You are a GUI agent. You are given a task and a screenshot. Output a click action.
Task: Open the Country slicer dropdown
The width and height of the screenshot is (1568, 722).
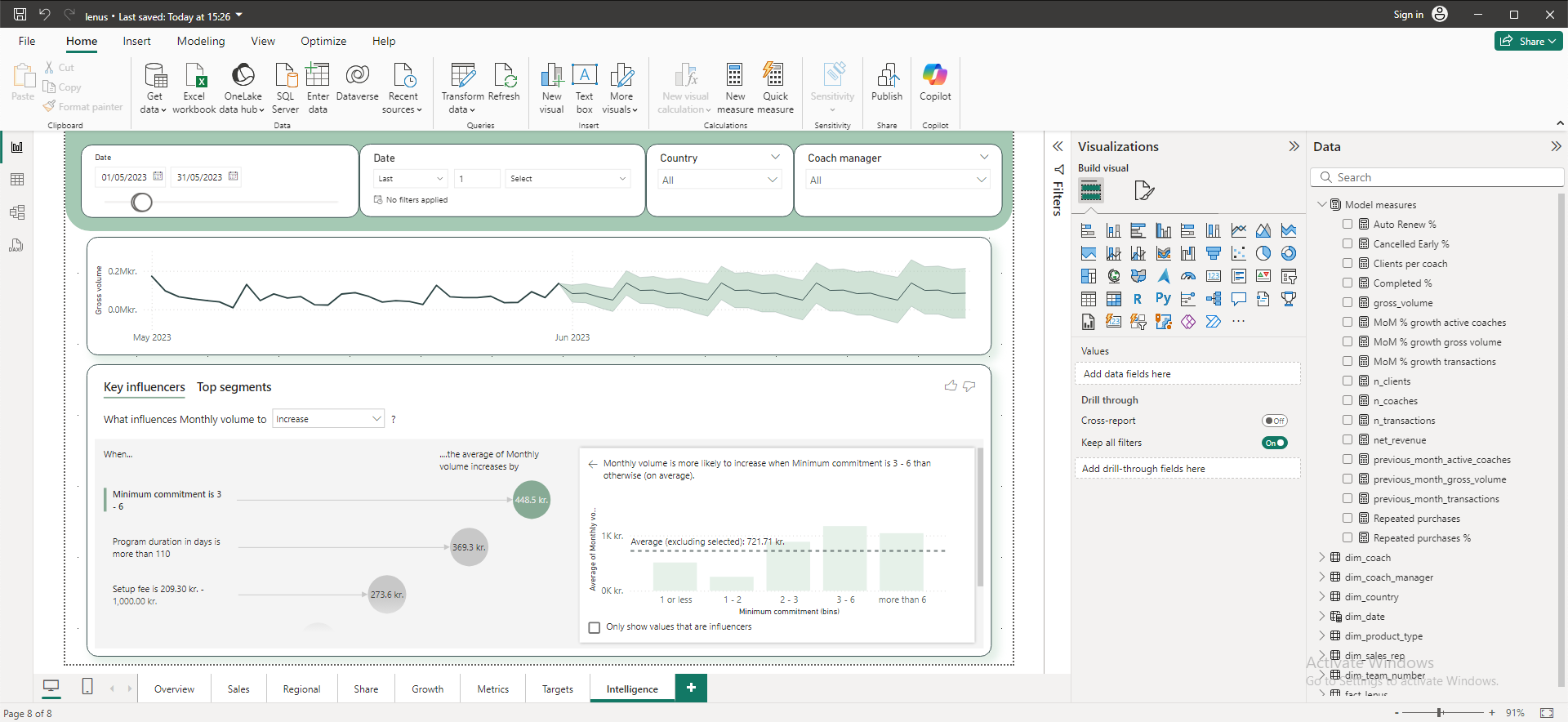[x=720, y=180]
